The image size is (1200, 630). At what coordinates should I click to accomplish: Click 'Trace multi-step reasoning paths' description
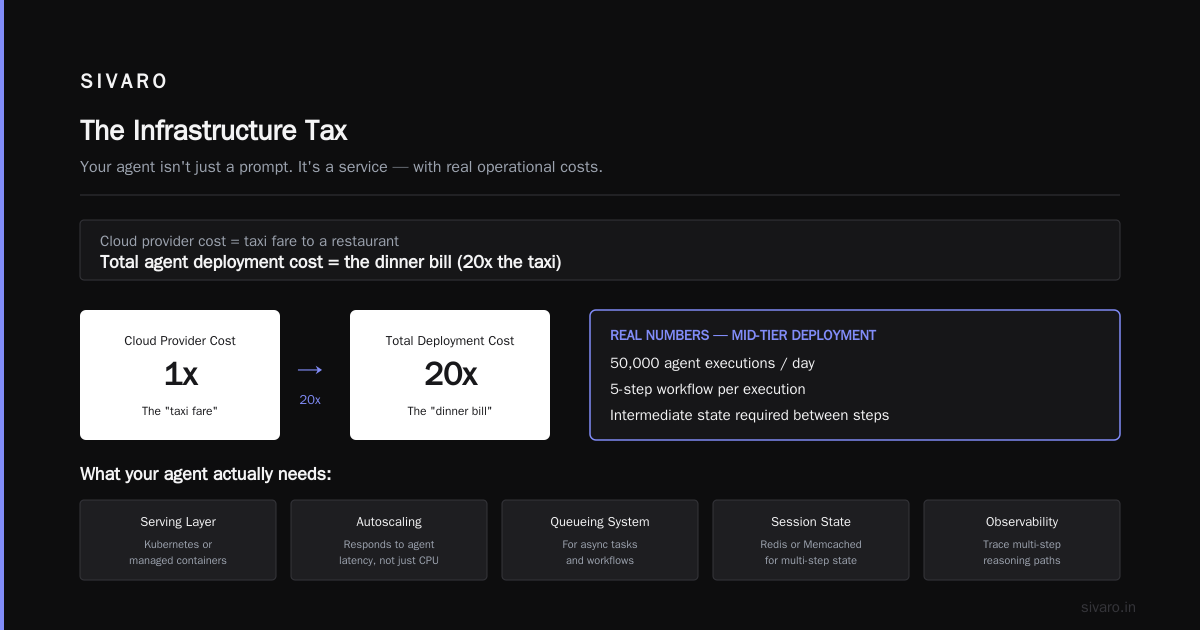tap(1022, 553)
